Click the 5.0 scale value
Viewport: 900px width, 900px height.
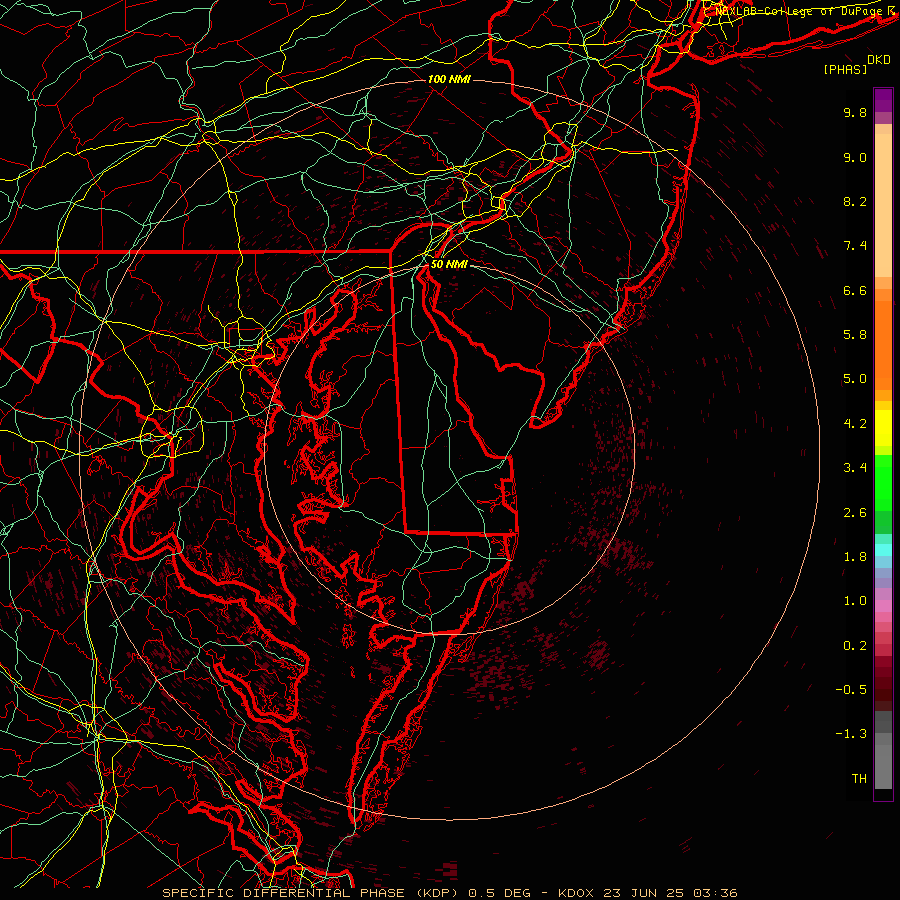(x=855, y=379)
